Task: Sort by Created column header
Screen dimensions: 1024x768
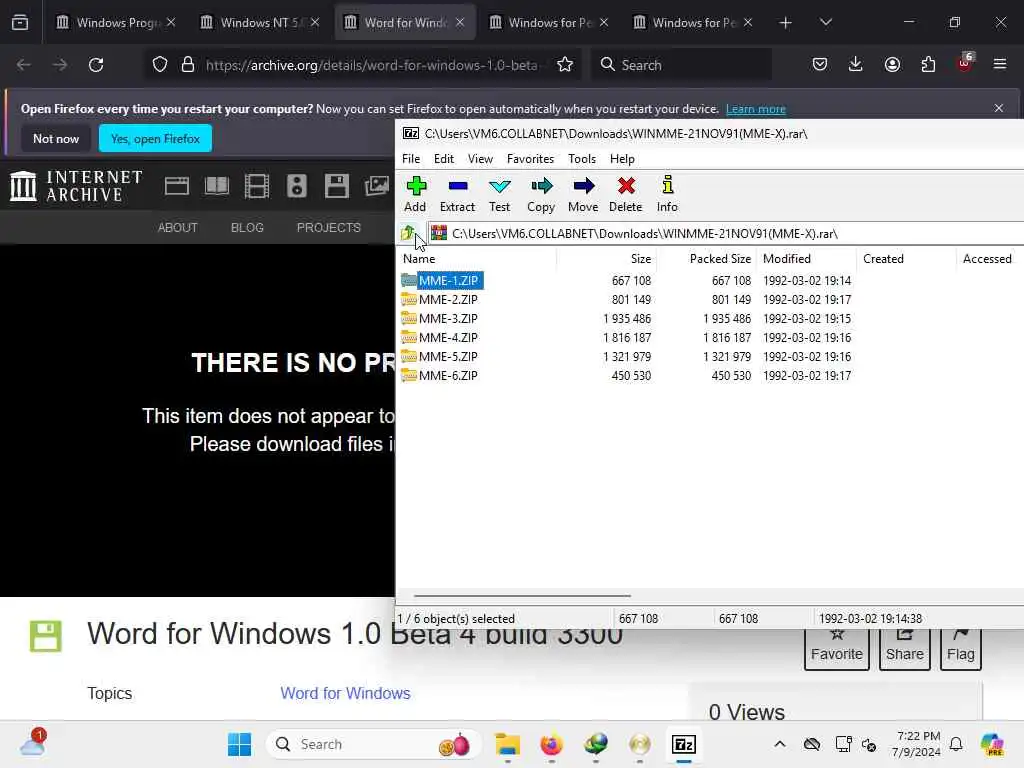Action: (x=906, y=259)
